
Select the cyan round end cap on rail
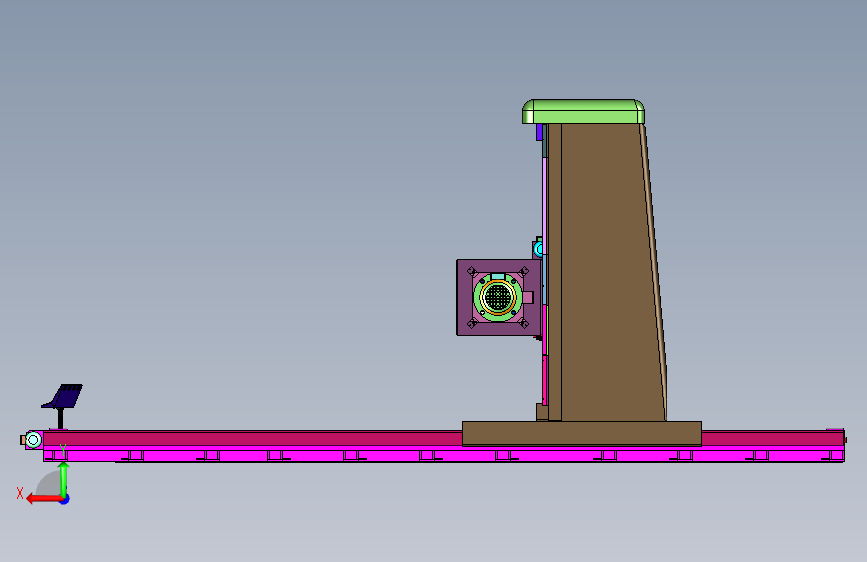pos(33,440)
